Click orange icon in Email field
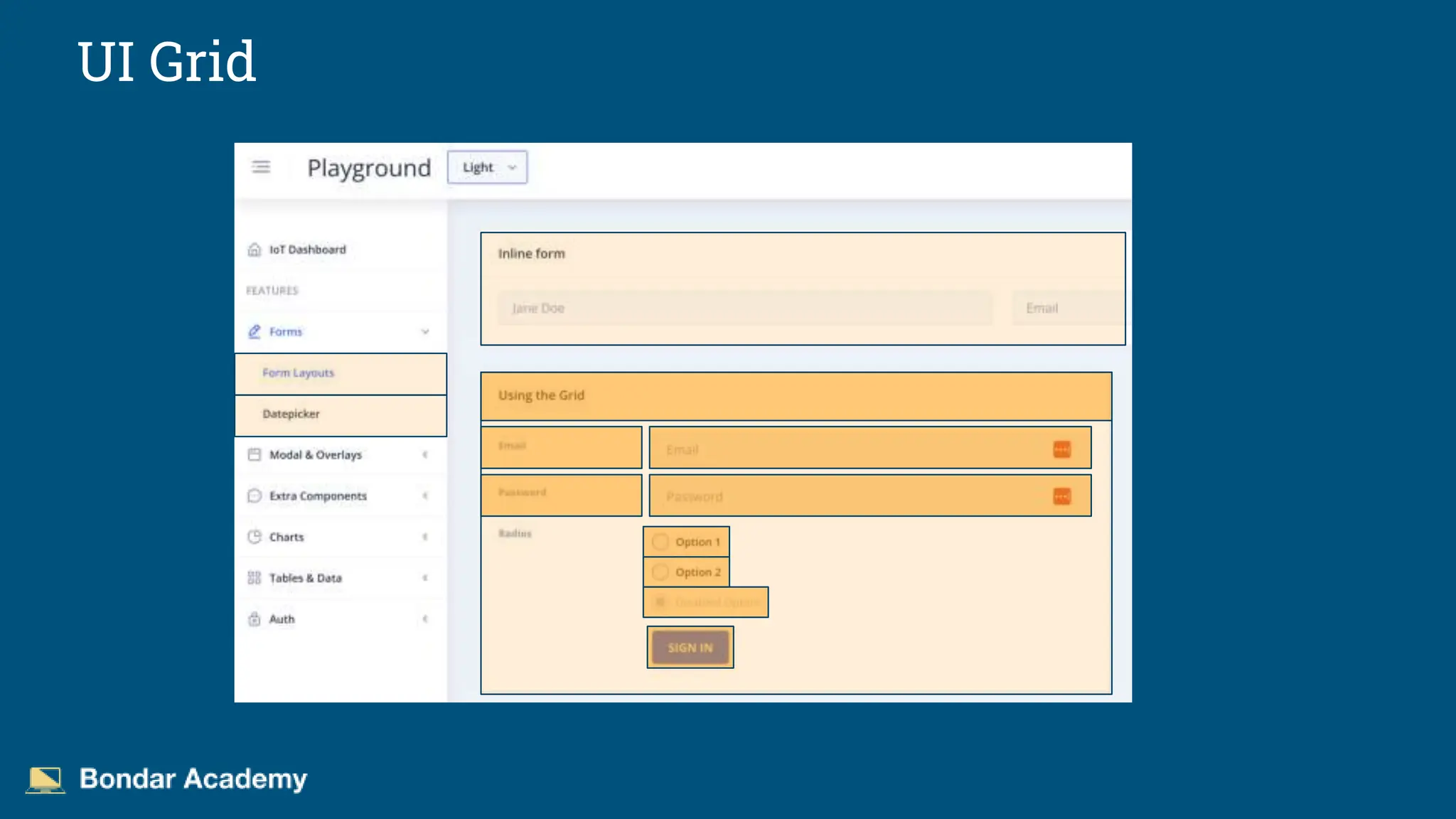Image resolution: width=1456 pixels, height=819 pixels. point(1061,449)
